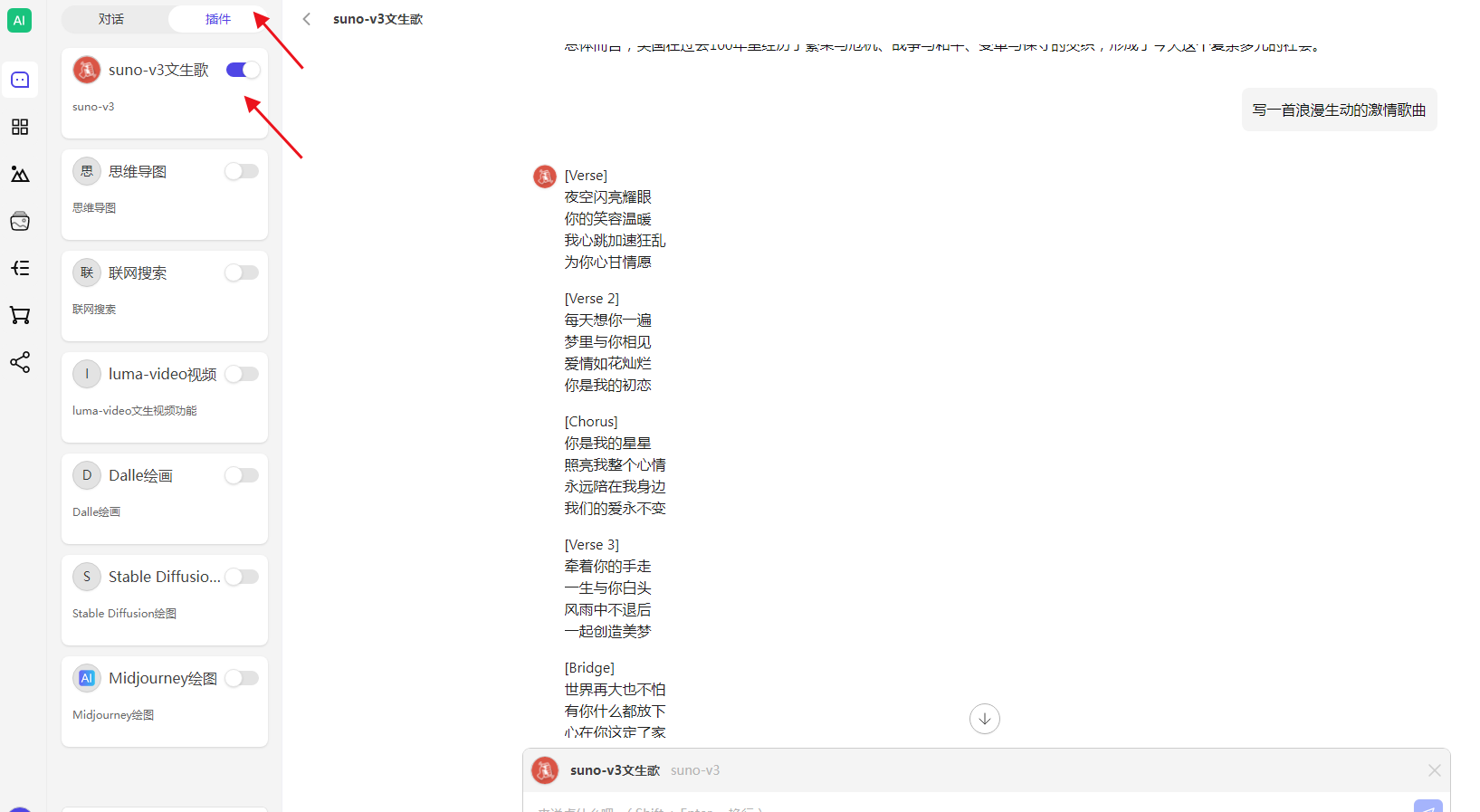Click the 思维导图 plugin icon
Image resolution: width=1480 pixels, height=812 pixels.
87,171
